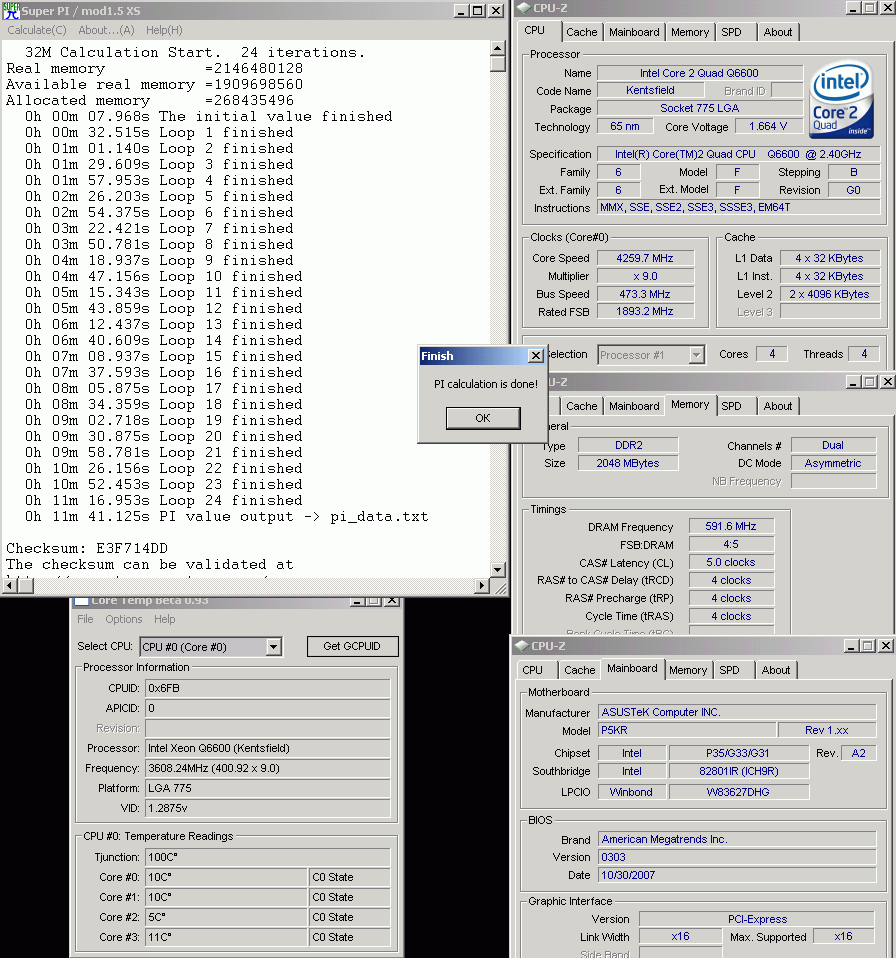Click the top CPU-Z window title icon
The height and width of the screenshot is (958, 896).
(x=524, y=8)
